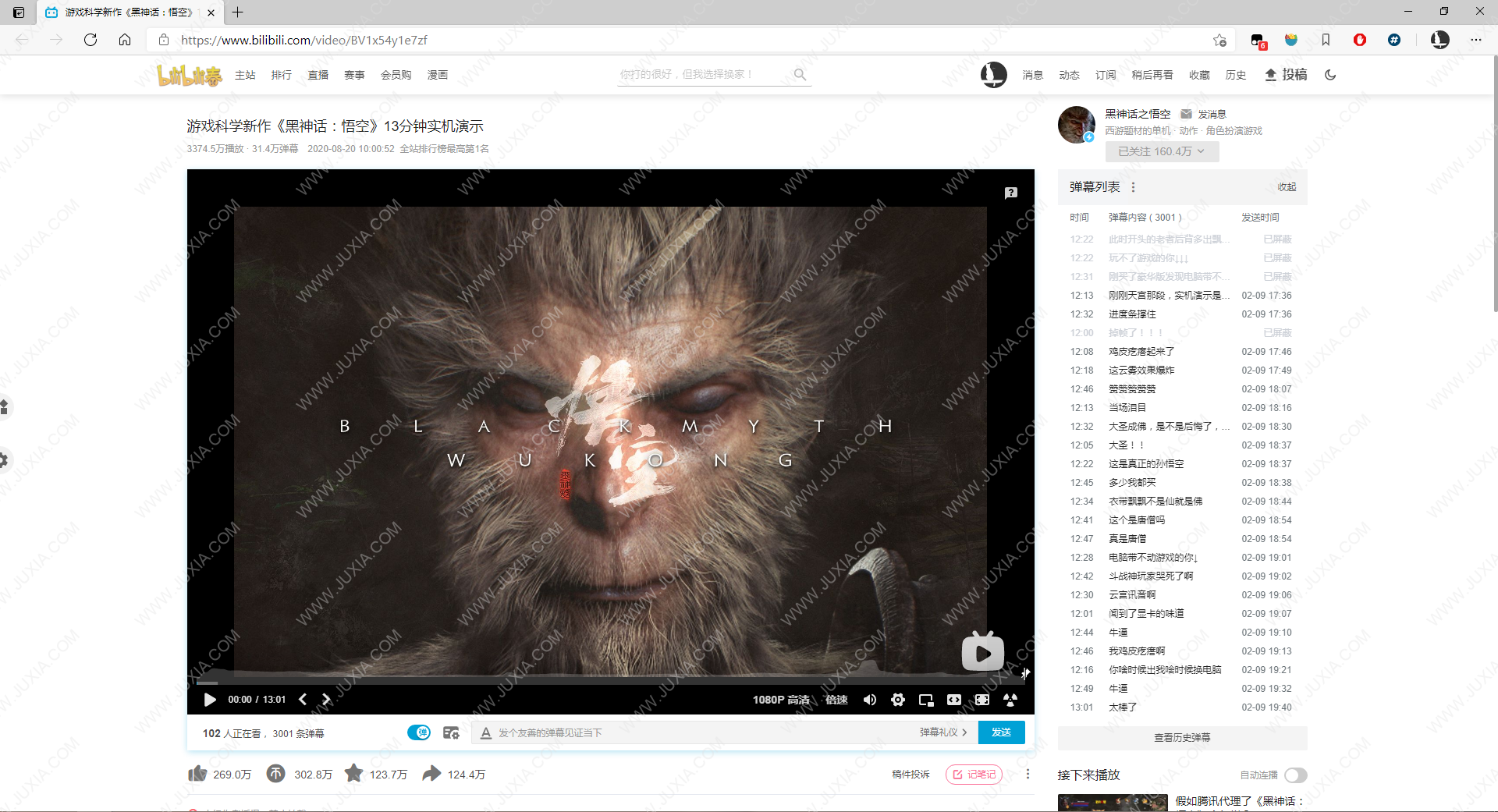Refresh the browser page

[91, 40]
